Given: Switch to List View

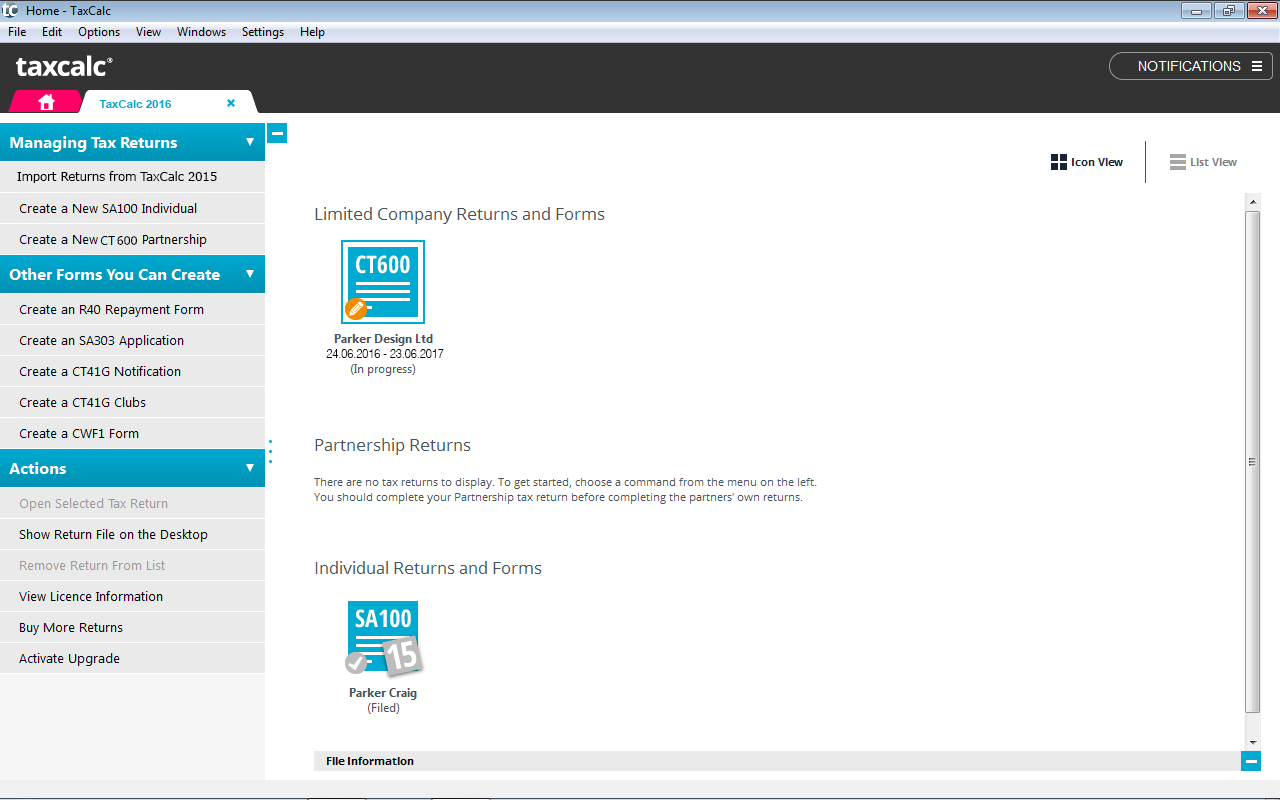Looking at the screenshot, I should click(x=1203, y=162).
